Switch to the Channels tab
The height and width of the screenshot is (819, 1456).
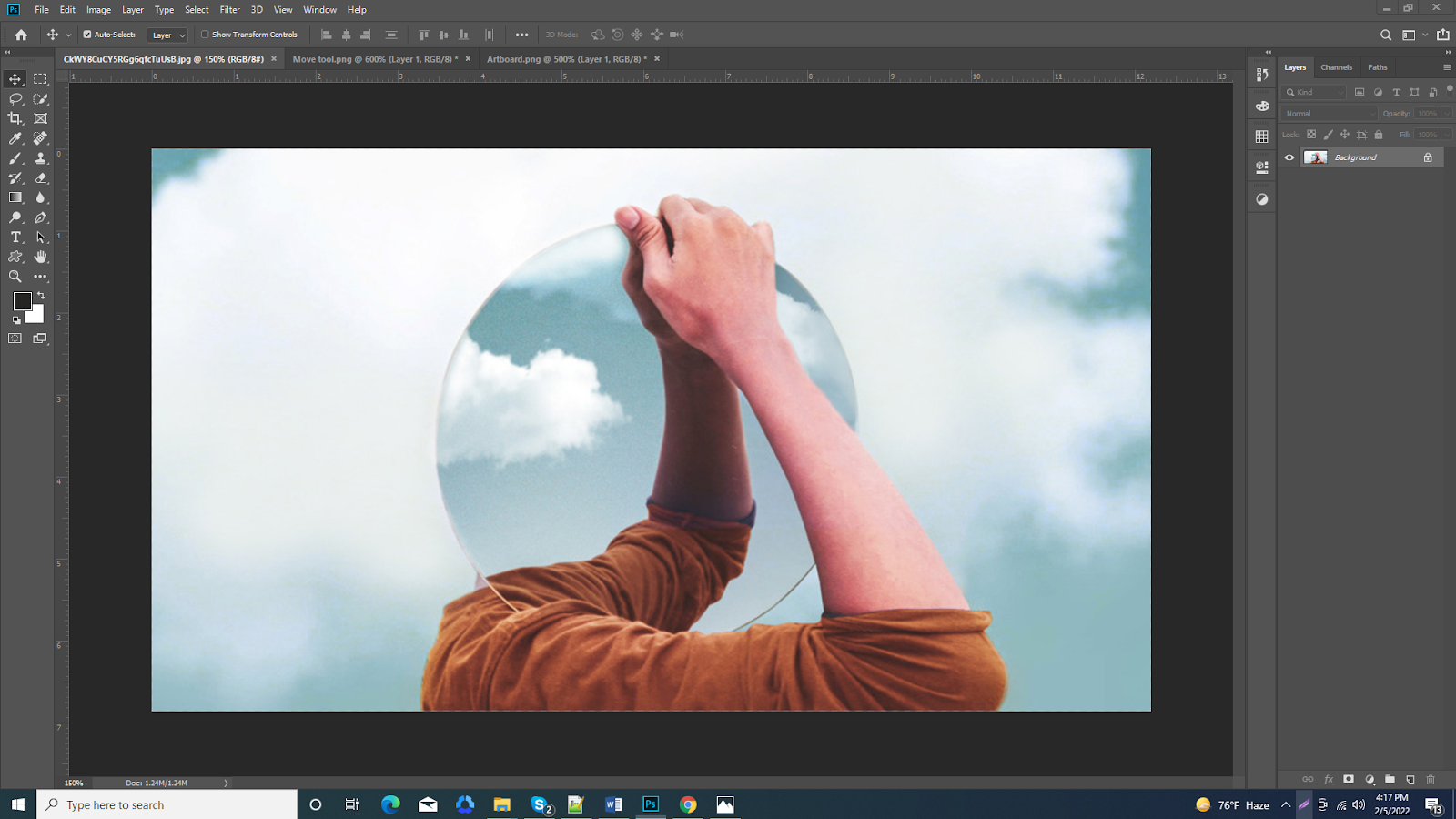[x=1336, y=67]
